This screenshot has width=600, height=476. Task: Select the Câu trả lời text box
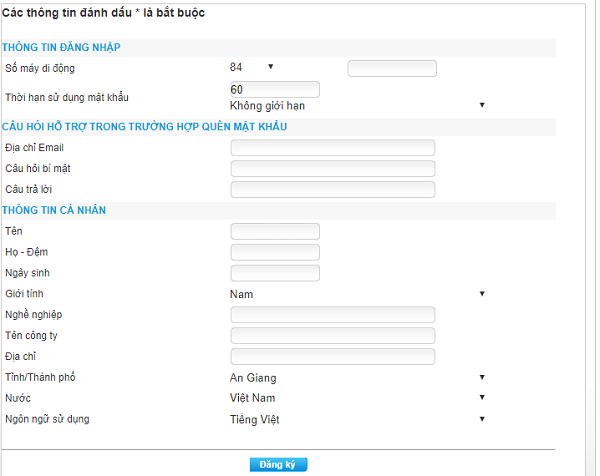[332, 189]
